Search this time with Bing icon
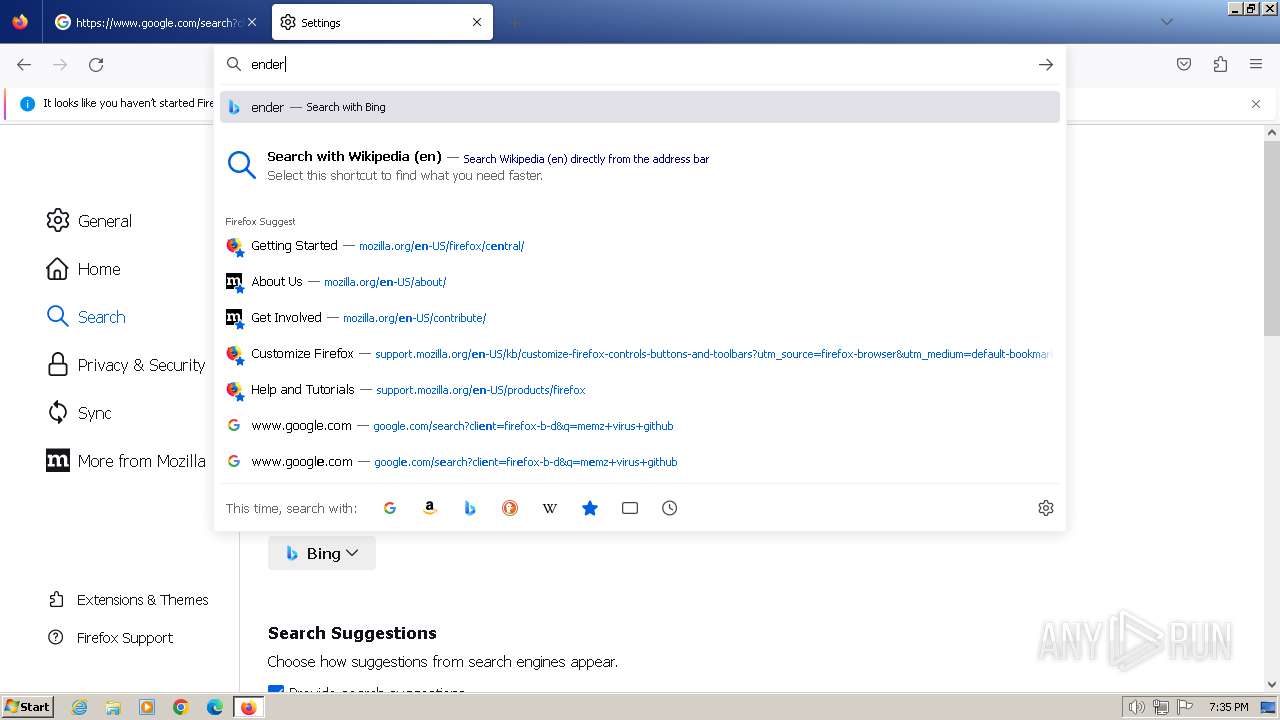 (470, 508)
